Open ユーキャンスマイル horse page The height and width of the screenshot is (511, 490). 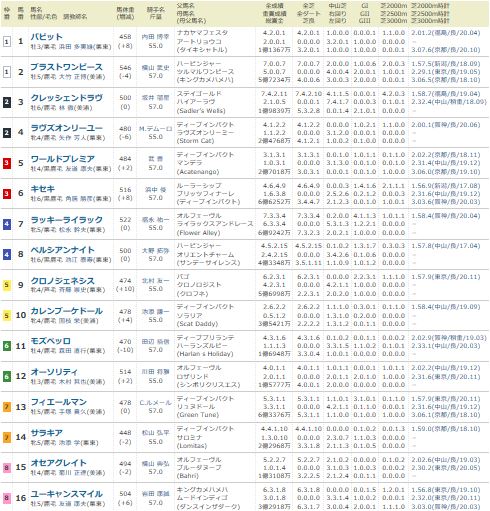67,494
